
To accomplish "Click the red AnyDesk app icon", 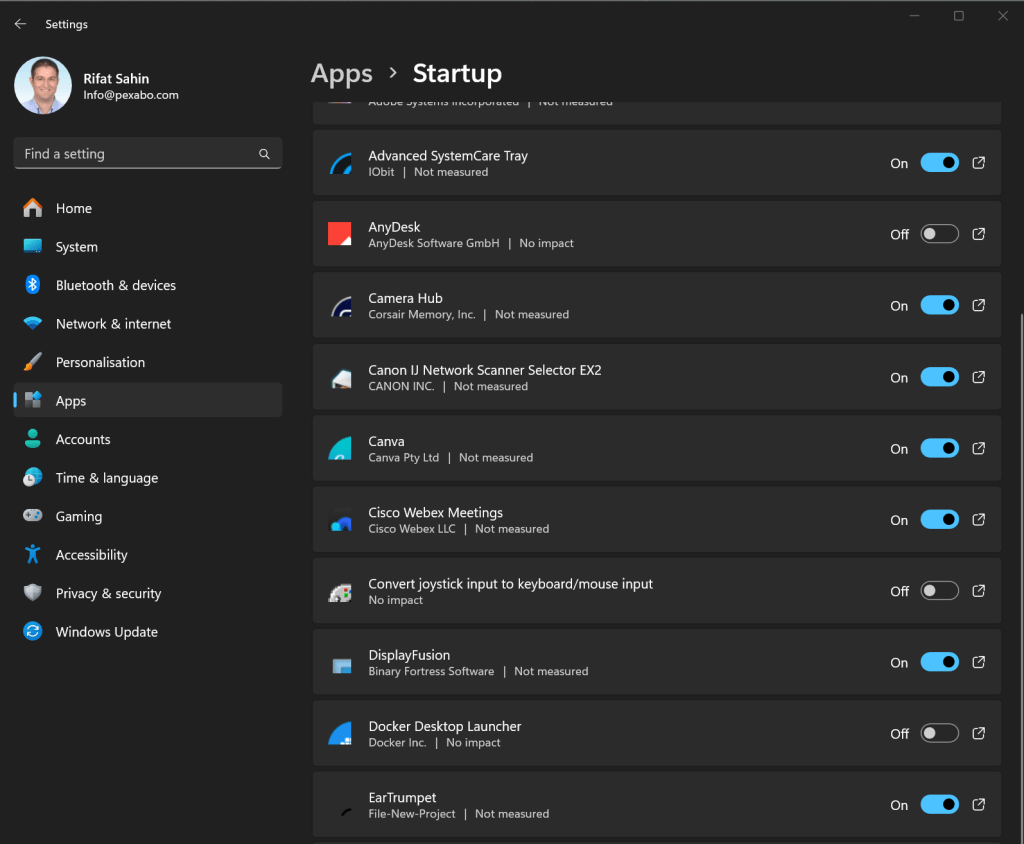I will pyautogui.click(x=340, y=234).
